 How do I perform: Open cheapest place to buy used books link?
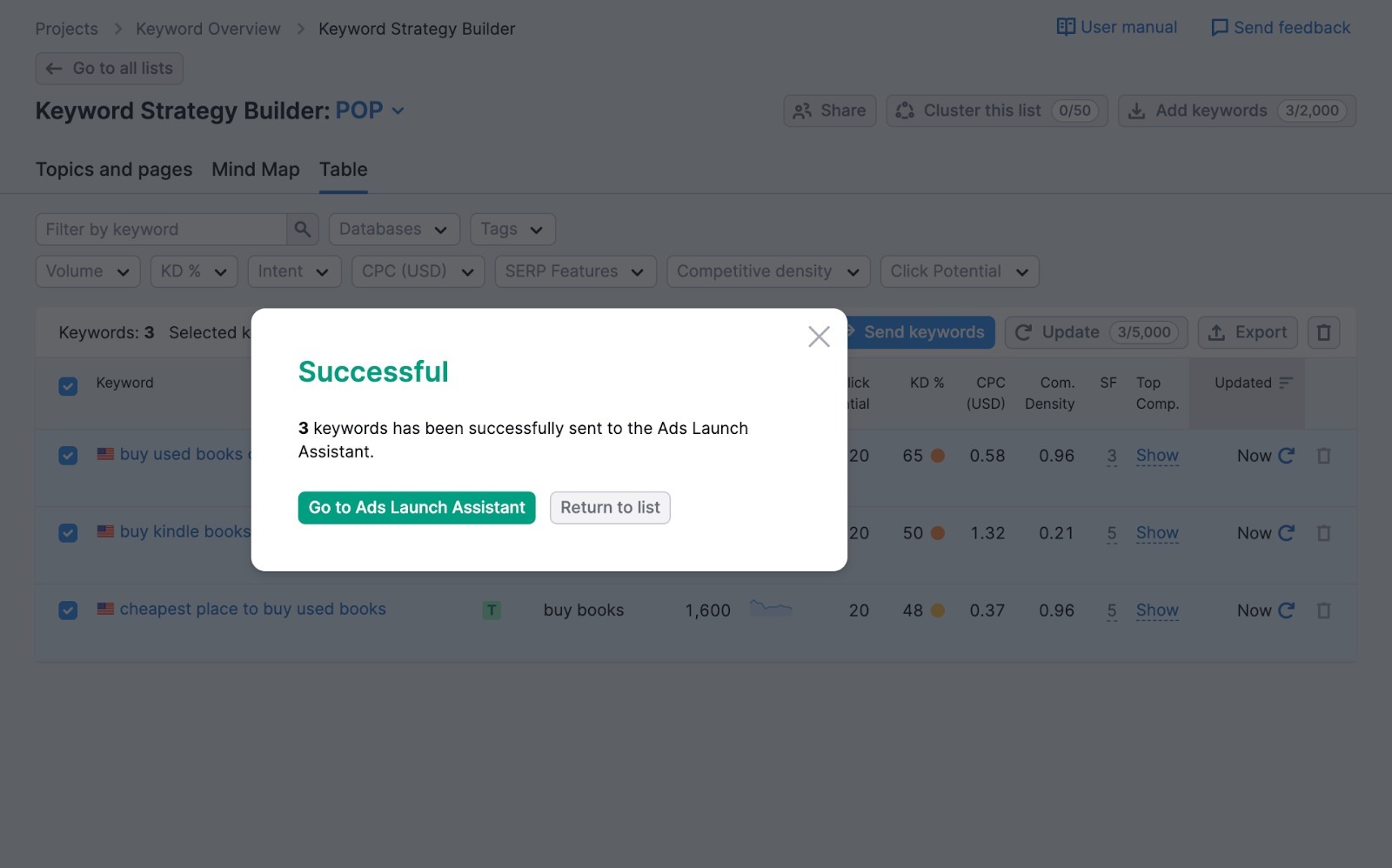[252, 609]
